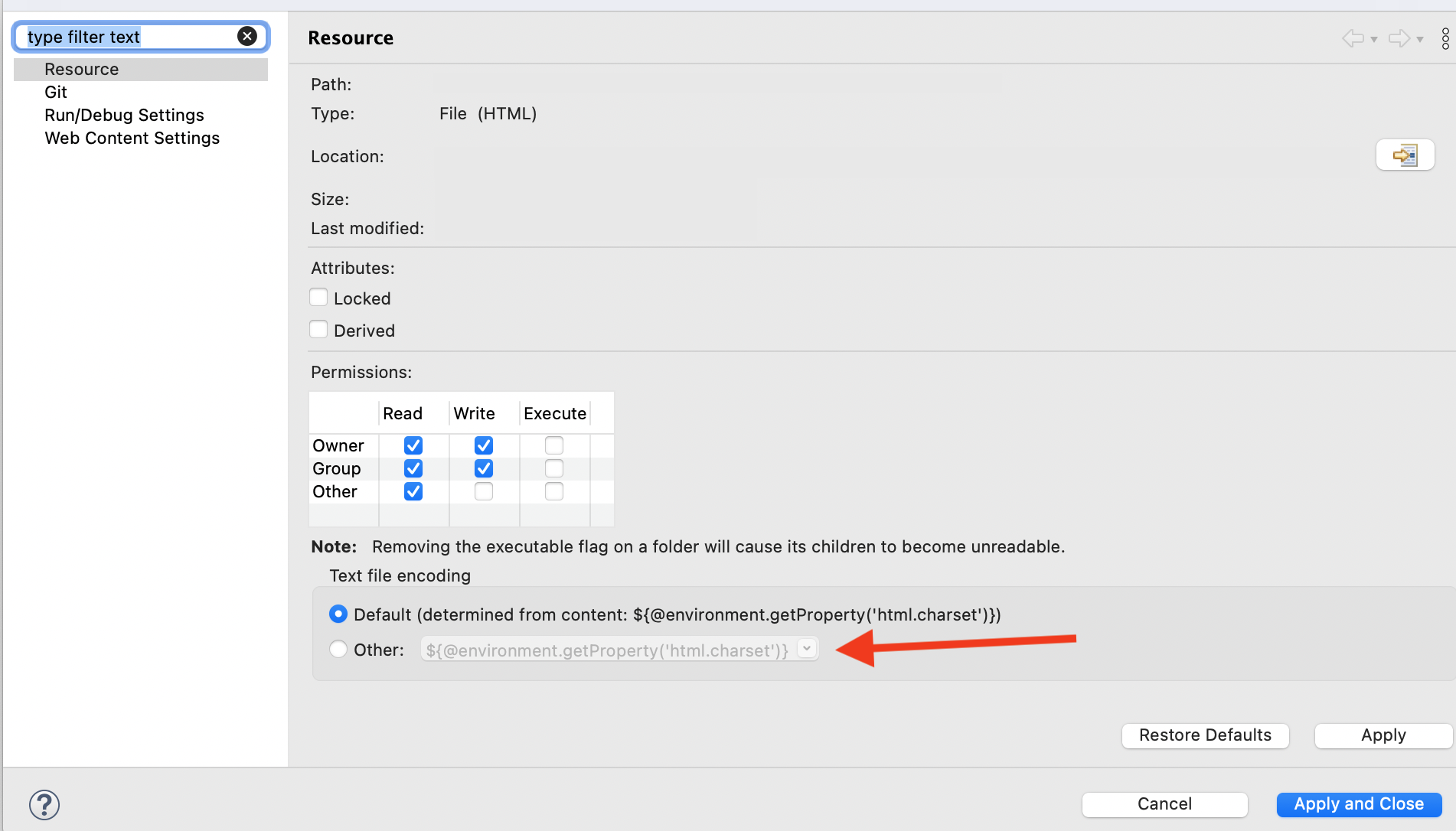Click Restore Defaults button
1456x831 pixels.
[x=1205, y=735]
